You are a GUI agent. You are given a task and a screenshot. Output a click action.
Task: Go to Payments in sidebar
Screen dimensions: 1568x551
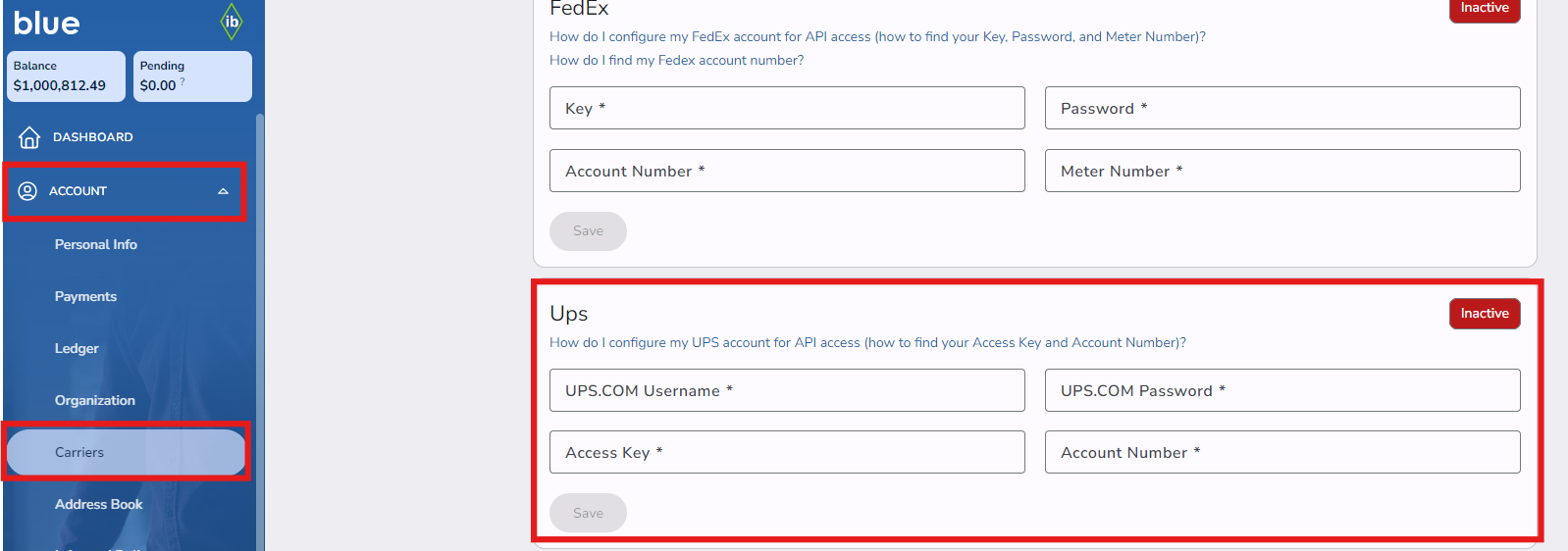point(85,296)
